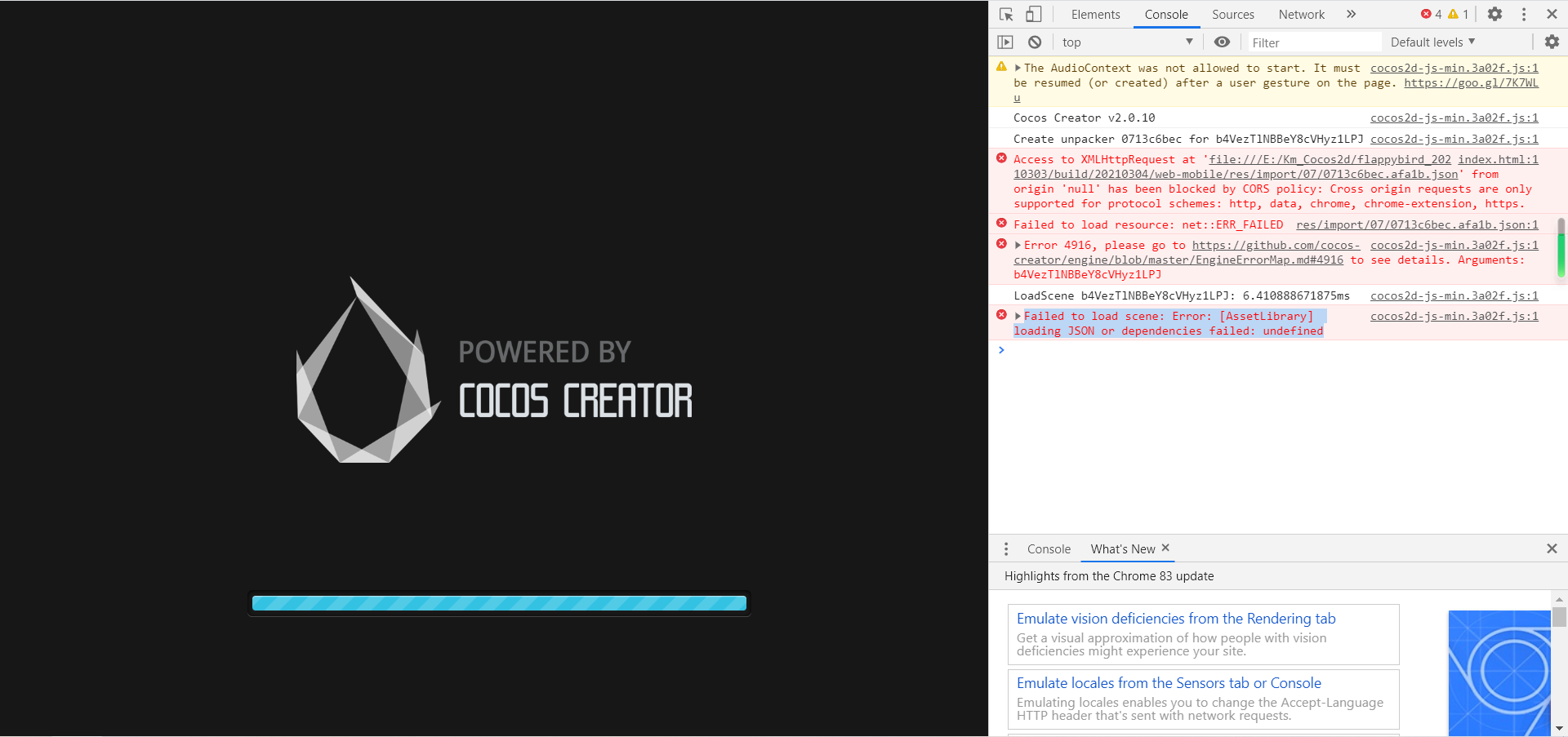Close the bottom drawer
This screenshot has width=1568, height=737.
pos(1552,548)
